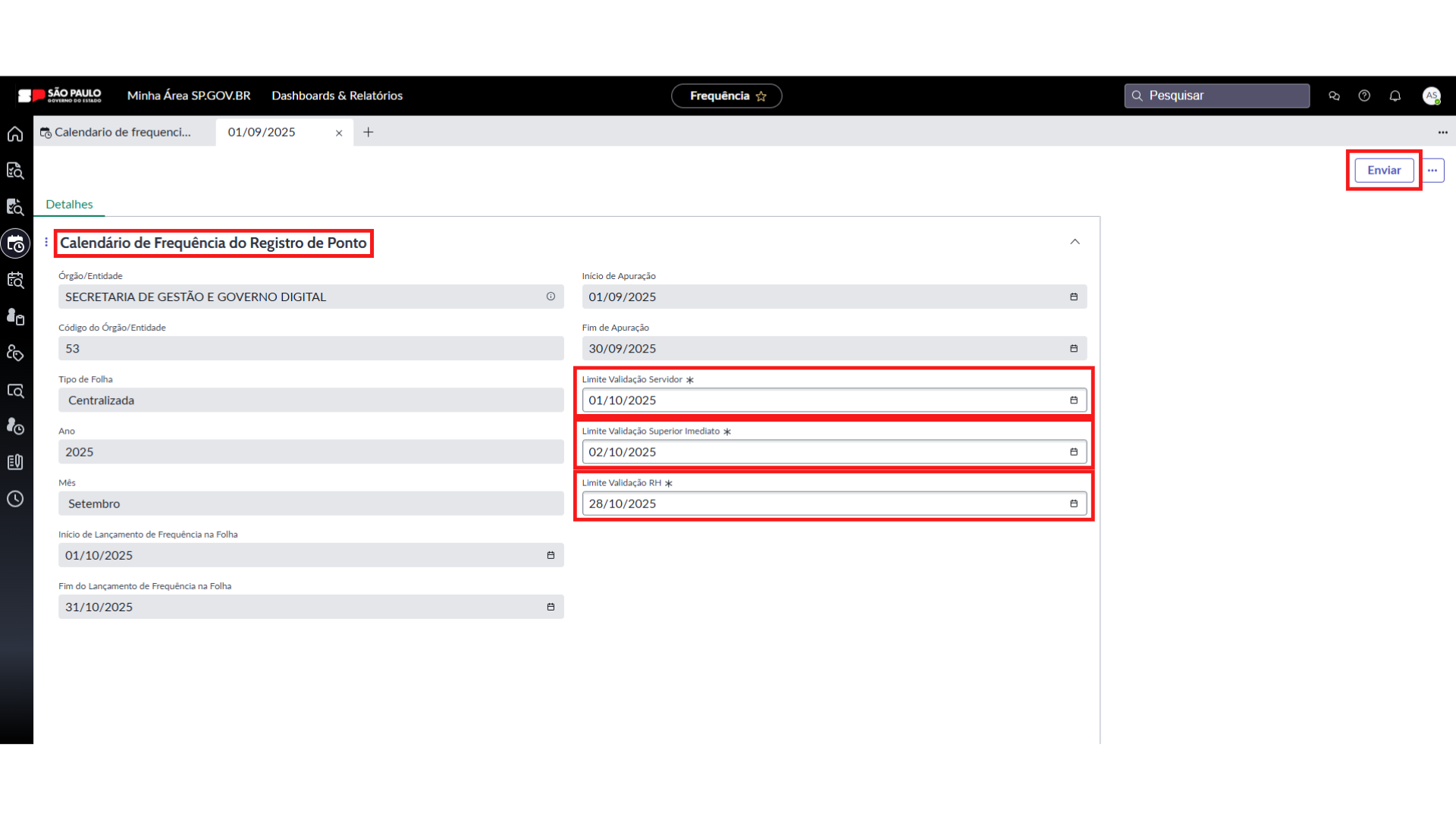Open Dashboards & Relatórios menu
1456x819 pixels.
[x=337, y=96]
